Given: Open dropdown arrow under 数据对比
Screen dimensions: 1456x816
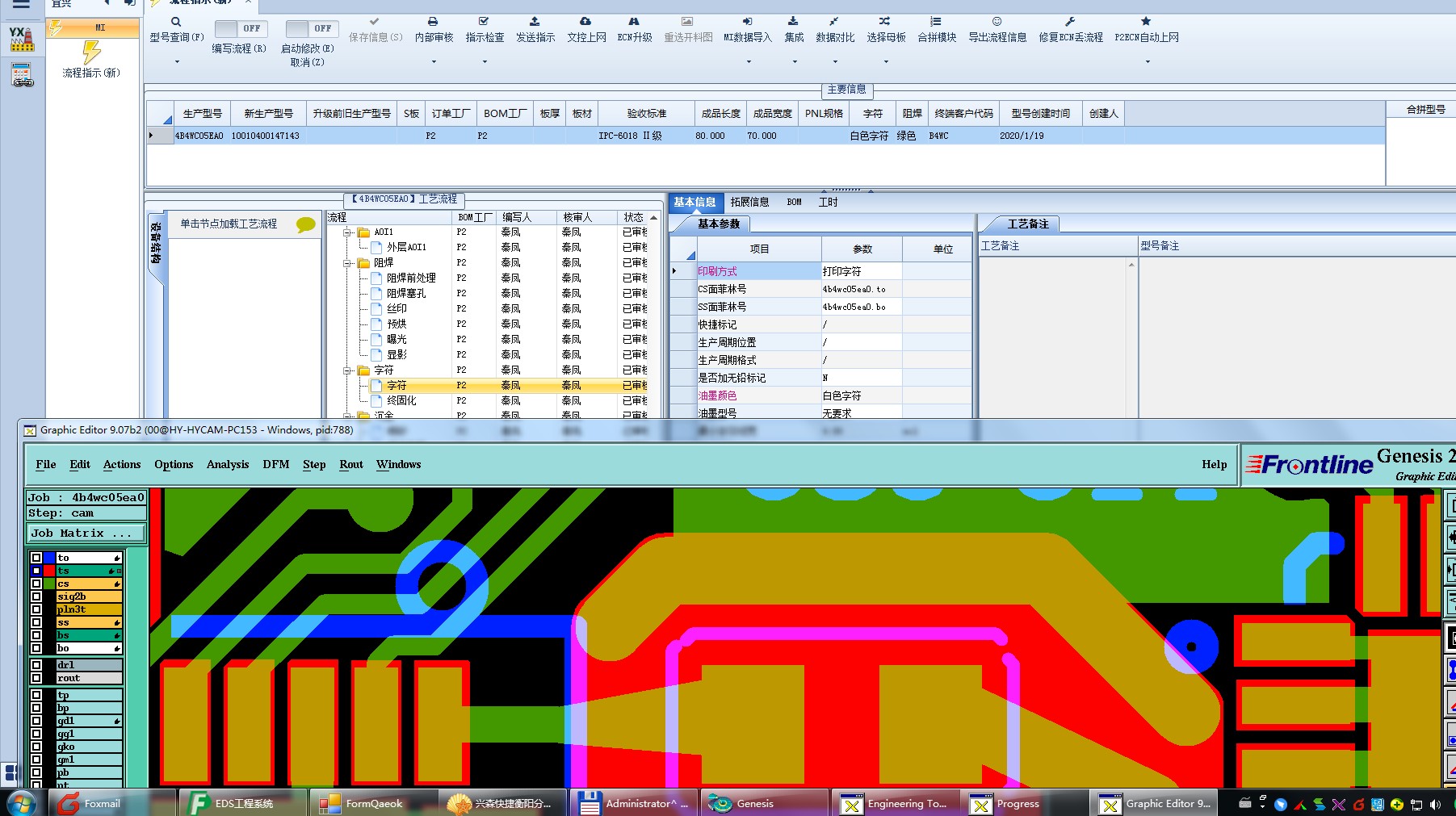Looking at the screenshot, I should (835, 61).
